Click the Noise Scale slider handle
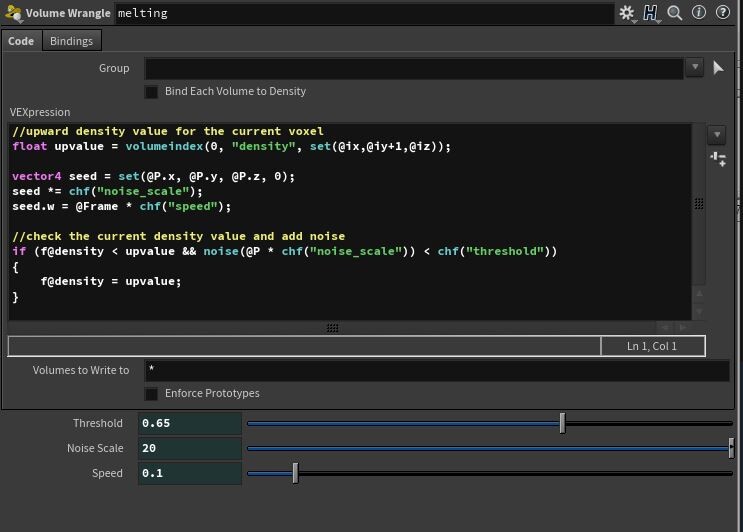This screenshot has width=743, height=532. pos(731,448)
